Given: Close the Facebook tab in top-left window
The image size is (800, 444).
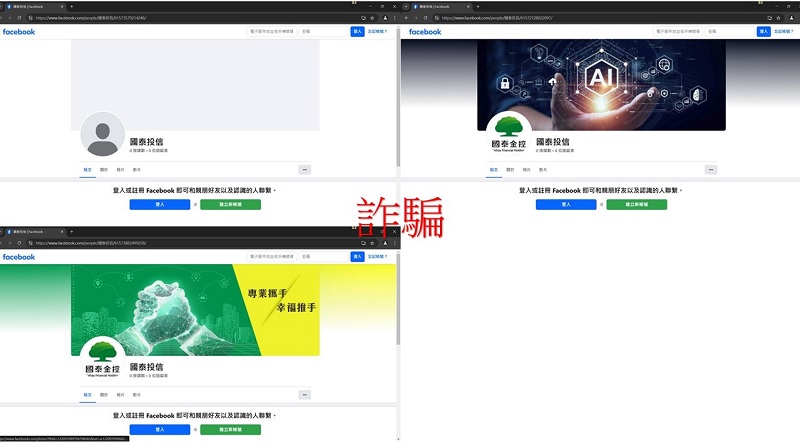Looking at the screenshot, I should coord(62,7).
